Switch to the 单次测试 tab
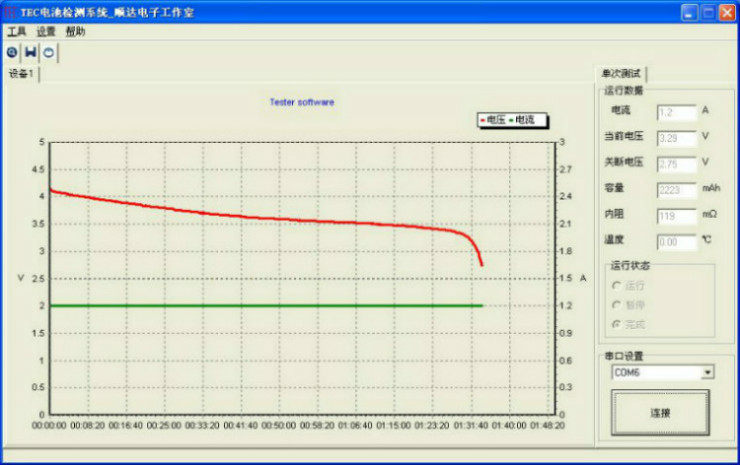Image resolution: width=740 pixels, height=465 pixels. (621, 74)
